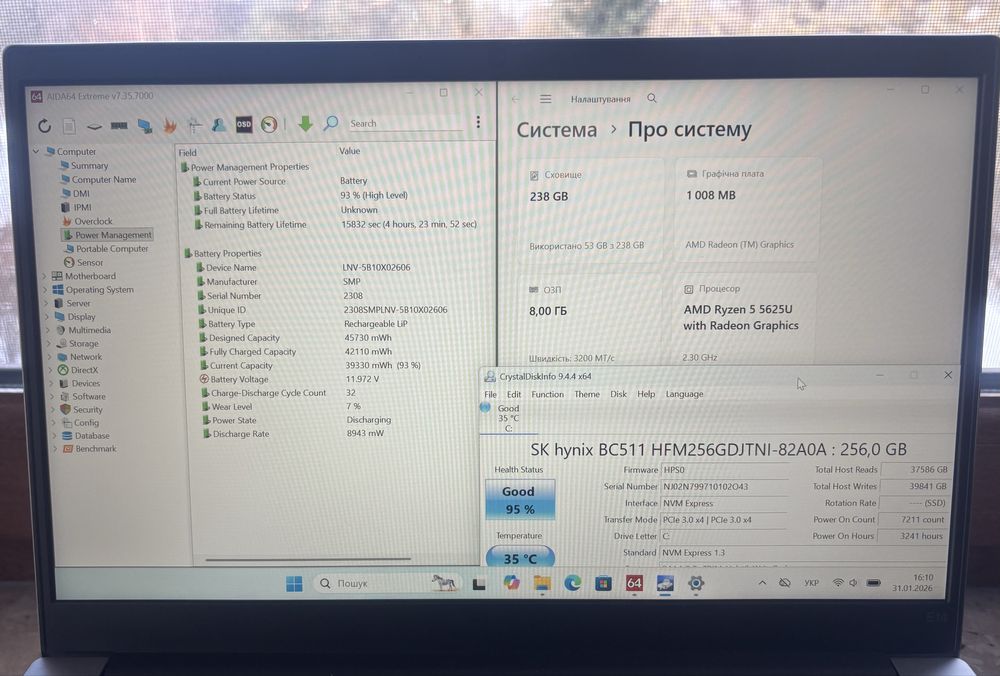Open the Theme menu in CrystalDiskInfo
Image resolution: width=1000 pixels, height=676 pixels.
(587, 394)
